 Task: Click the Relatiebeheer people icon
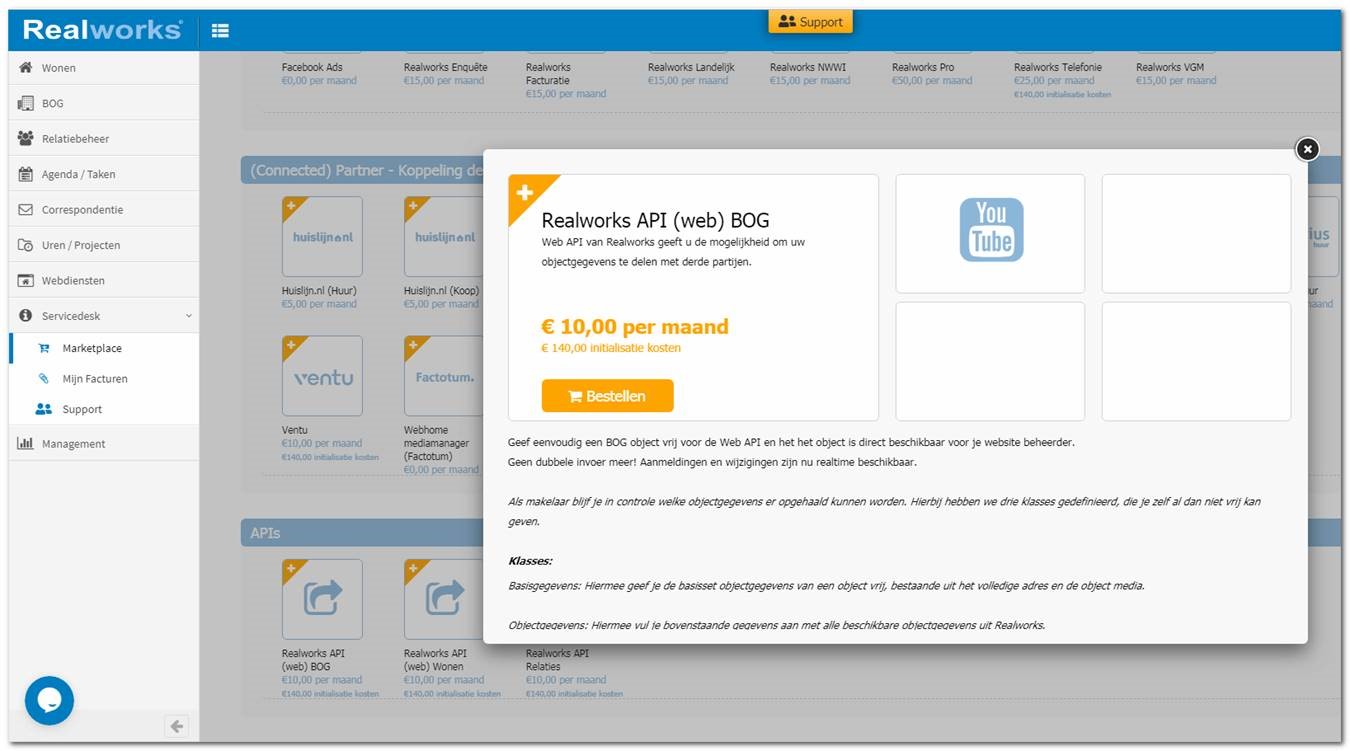point(26,138)
